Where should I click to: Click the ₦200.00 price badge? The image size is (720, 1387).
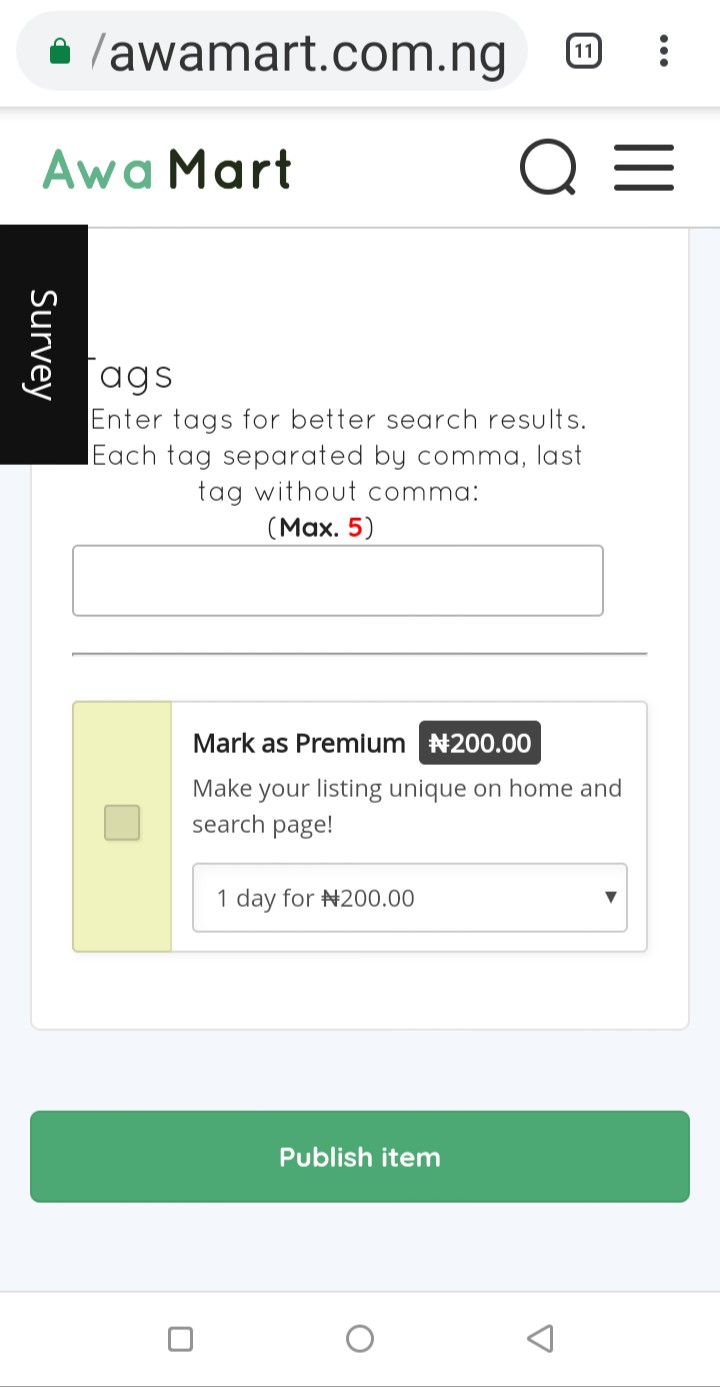(480, 744)
